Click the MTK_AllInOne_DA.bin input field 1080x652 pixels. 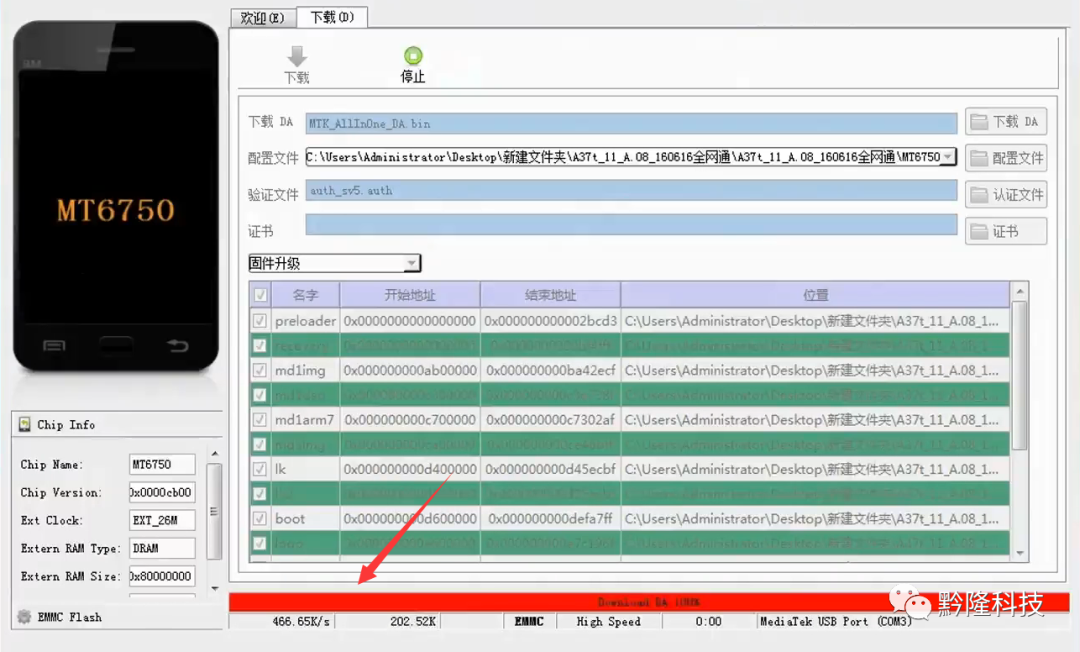(632, 124)
